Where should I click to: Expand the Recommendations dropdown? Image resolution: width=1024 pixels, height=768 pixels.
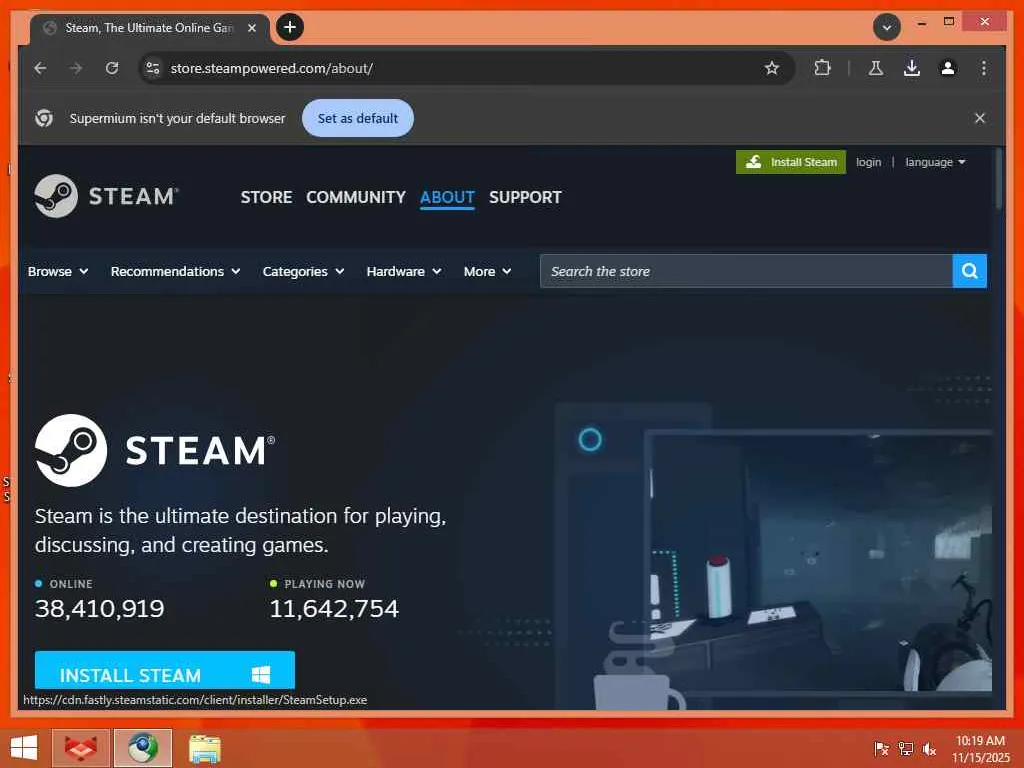(x=175, y=271)
